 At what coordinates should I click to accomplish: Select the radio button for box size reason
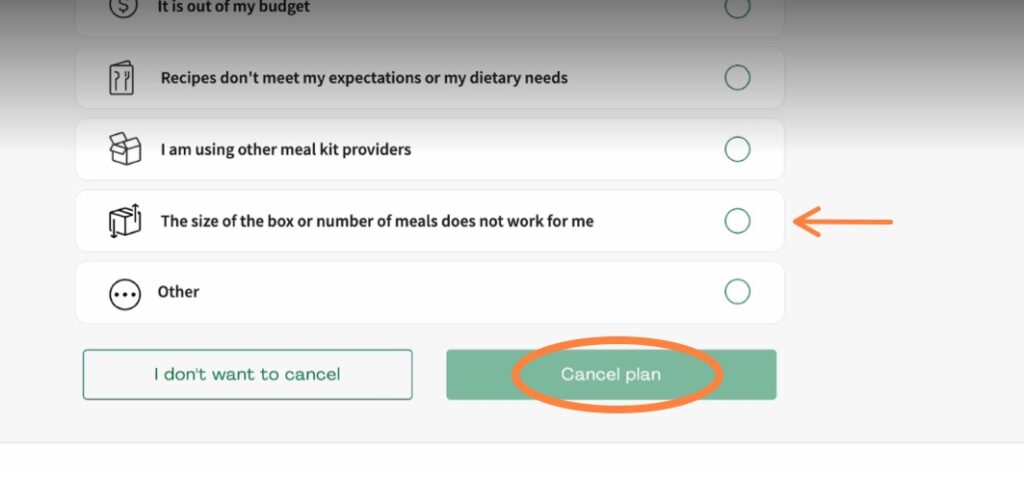737,221
